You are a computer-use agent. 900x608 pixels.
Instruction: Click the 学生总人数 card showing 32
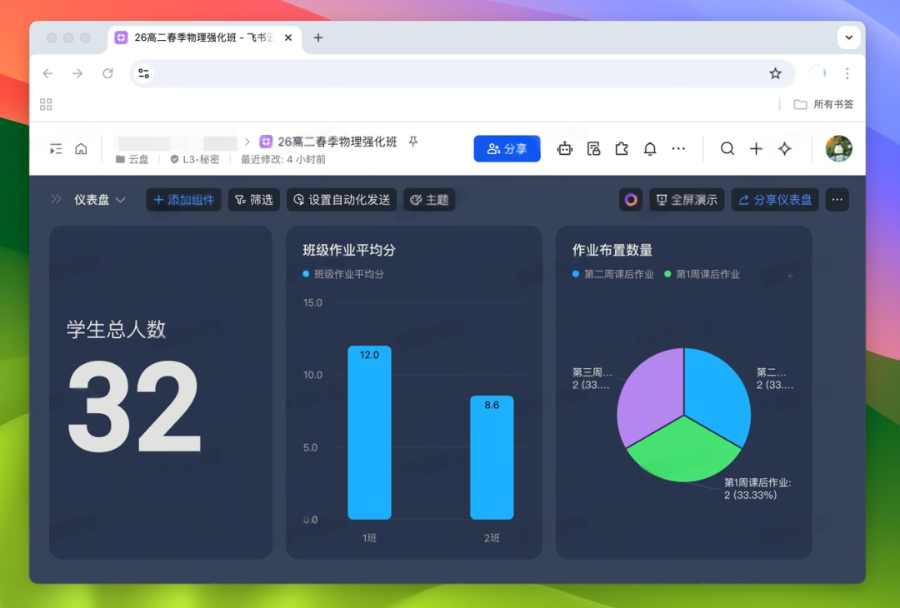[161, 393]
